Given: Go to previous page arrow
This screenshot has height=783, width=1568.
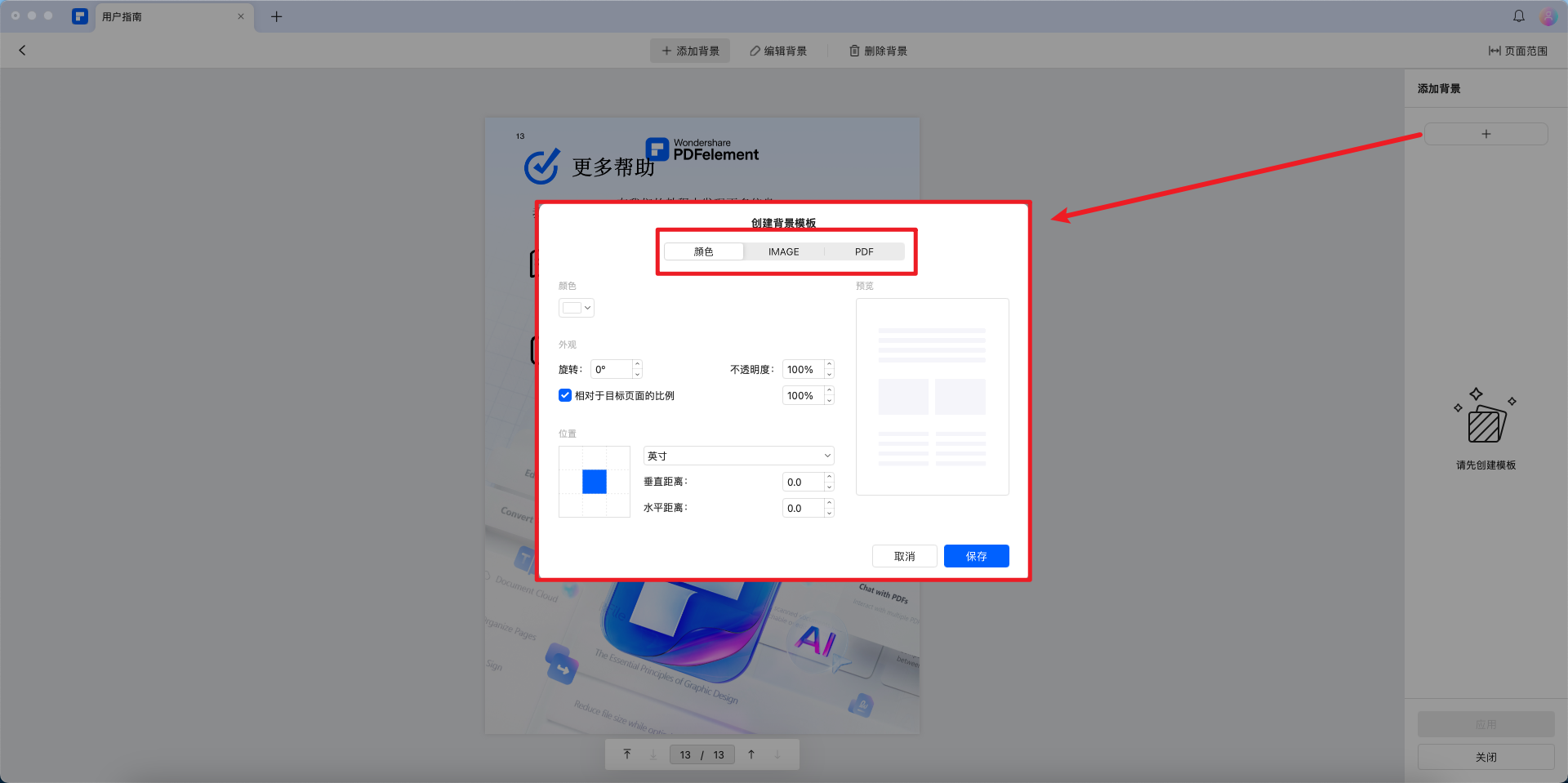Looking at the screenshot, I should [x=751, y=754].
